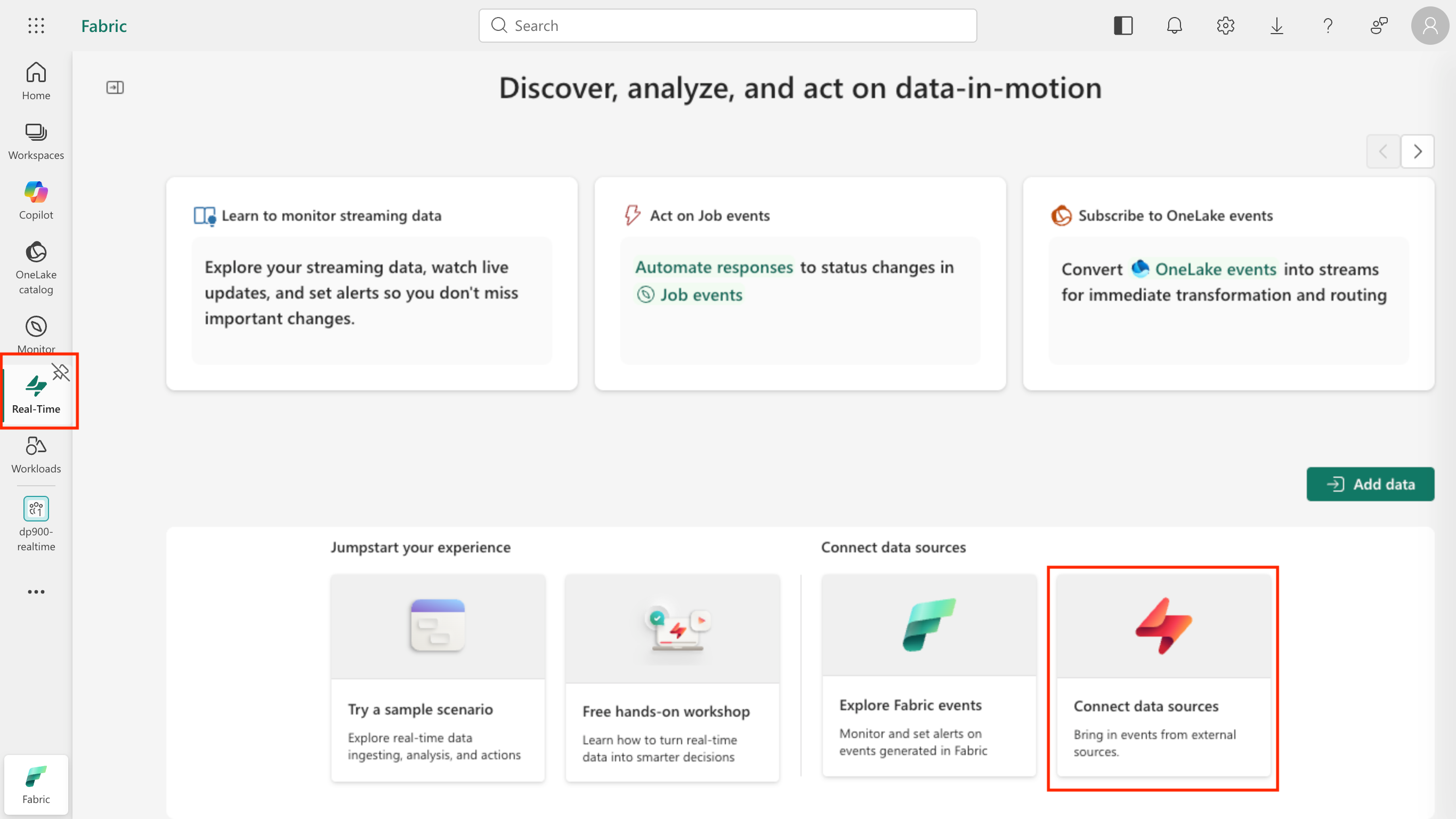The width and height of the screenshot is (1456, 819).
Task: Go to previous carousel card
Action: tap(1383, 151)
